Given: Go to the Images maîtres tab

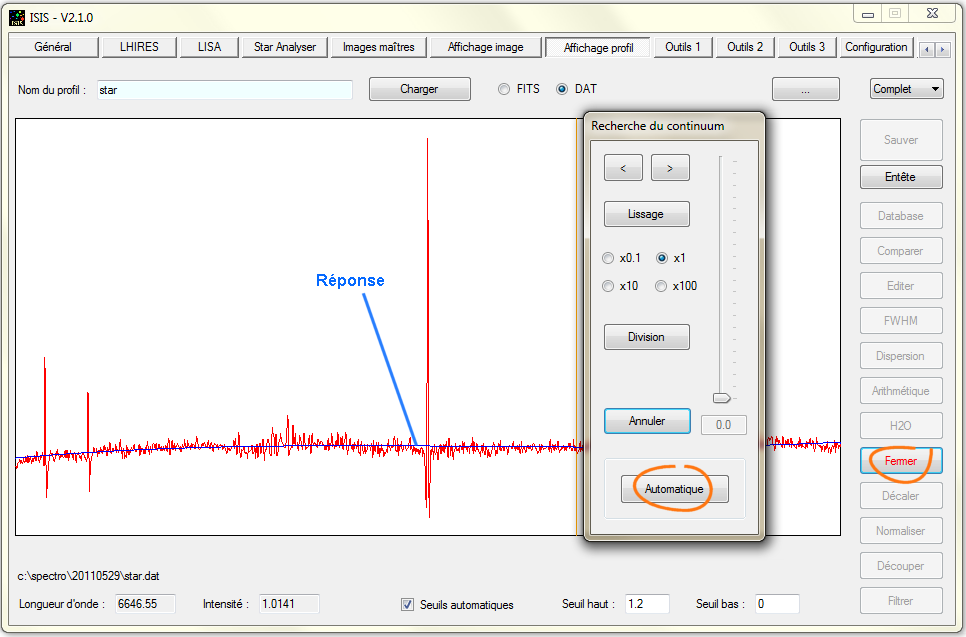Looking at the screenshot, I should (x=378, y=47).
